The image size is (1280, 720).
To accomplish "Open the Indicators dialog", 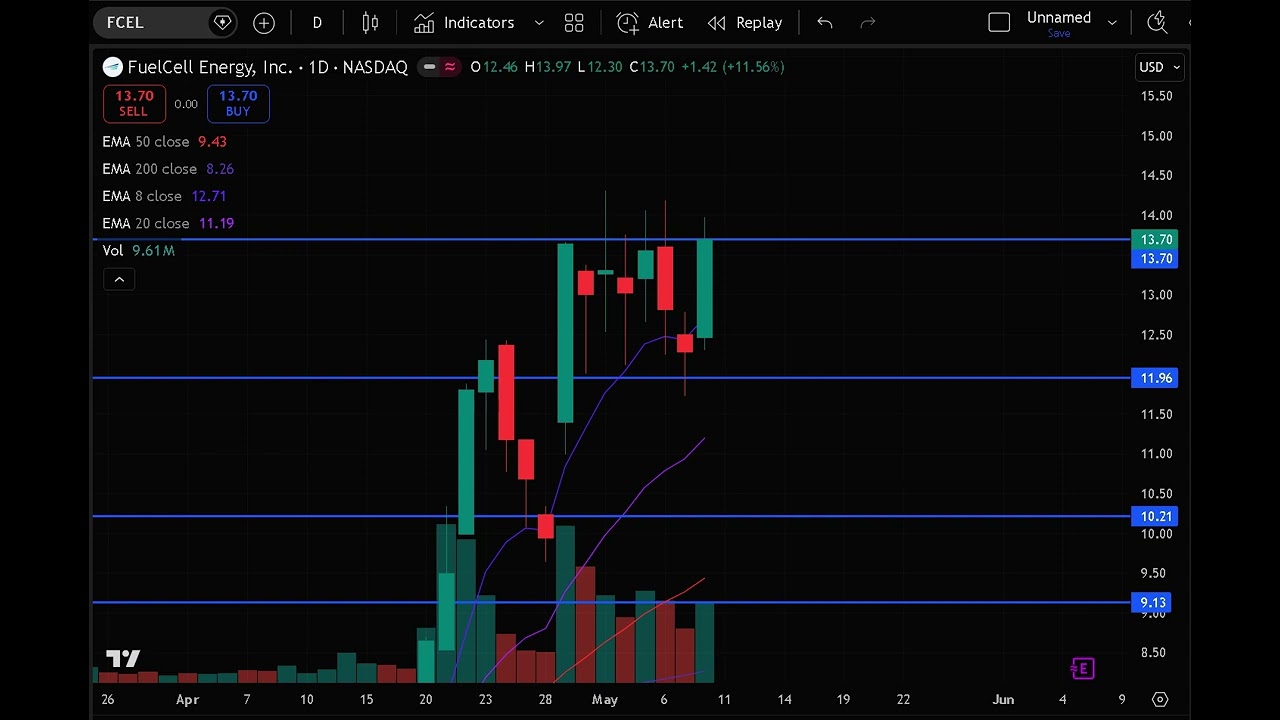I will [464, 22].
